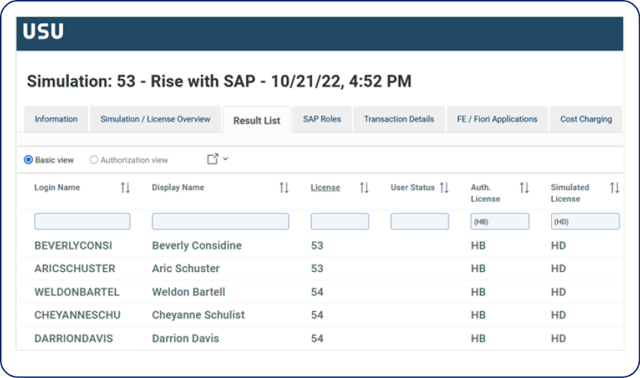Click HD simulated license in WELDONBARTEL row
The height and width of the screenshot is (378, 640).
point(558,292)
